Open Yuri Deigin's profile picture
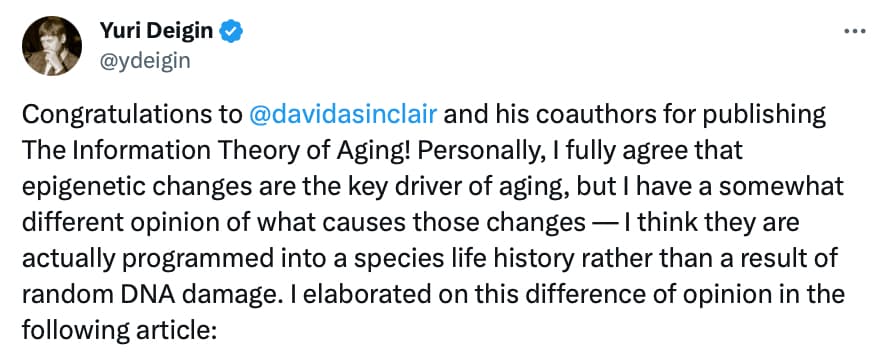Image resolution: width=890 pixels, height=362 pixels. point(52,46)
